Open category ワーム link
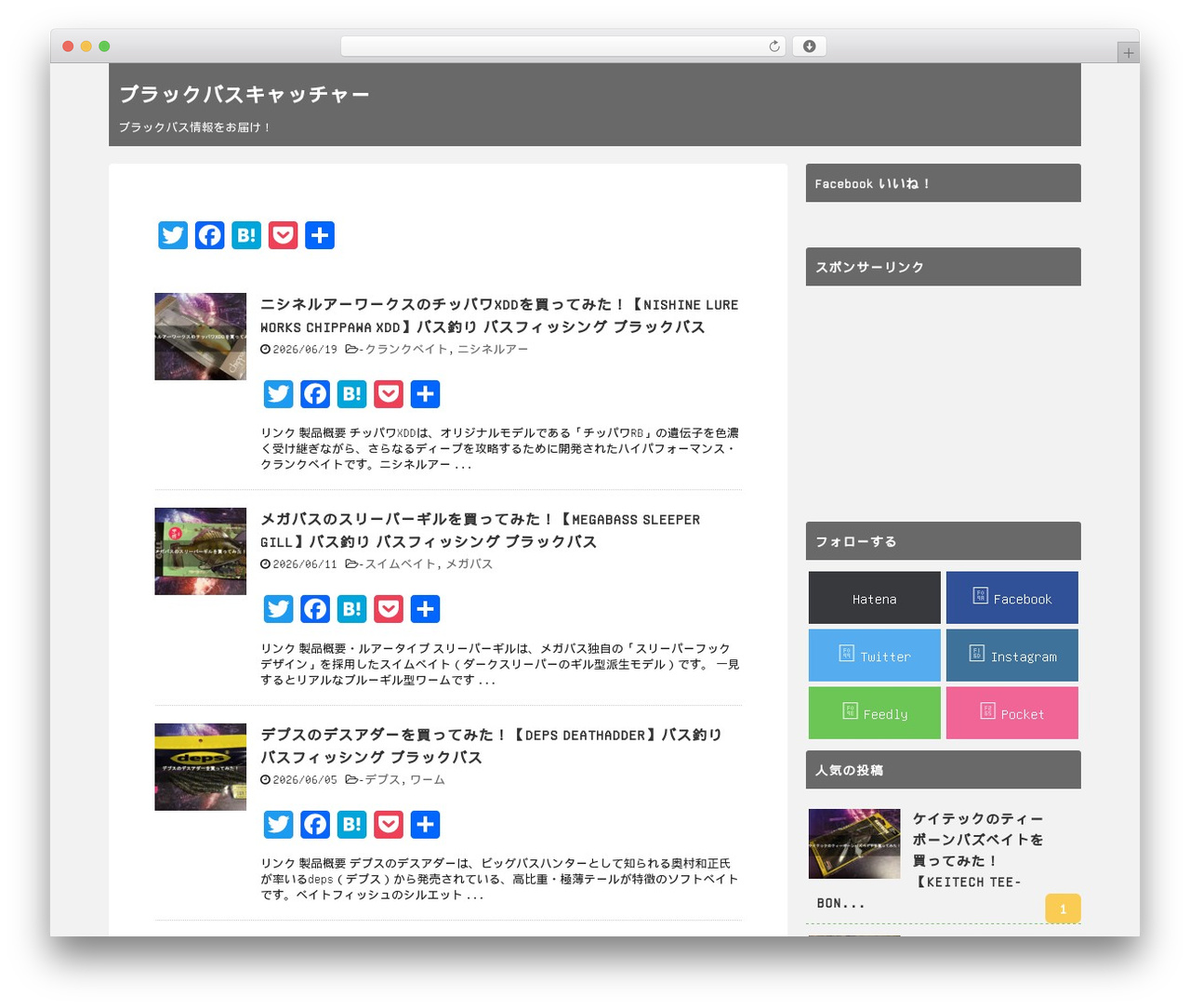 click(x=428, y=780)
